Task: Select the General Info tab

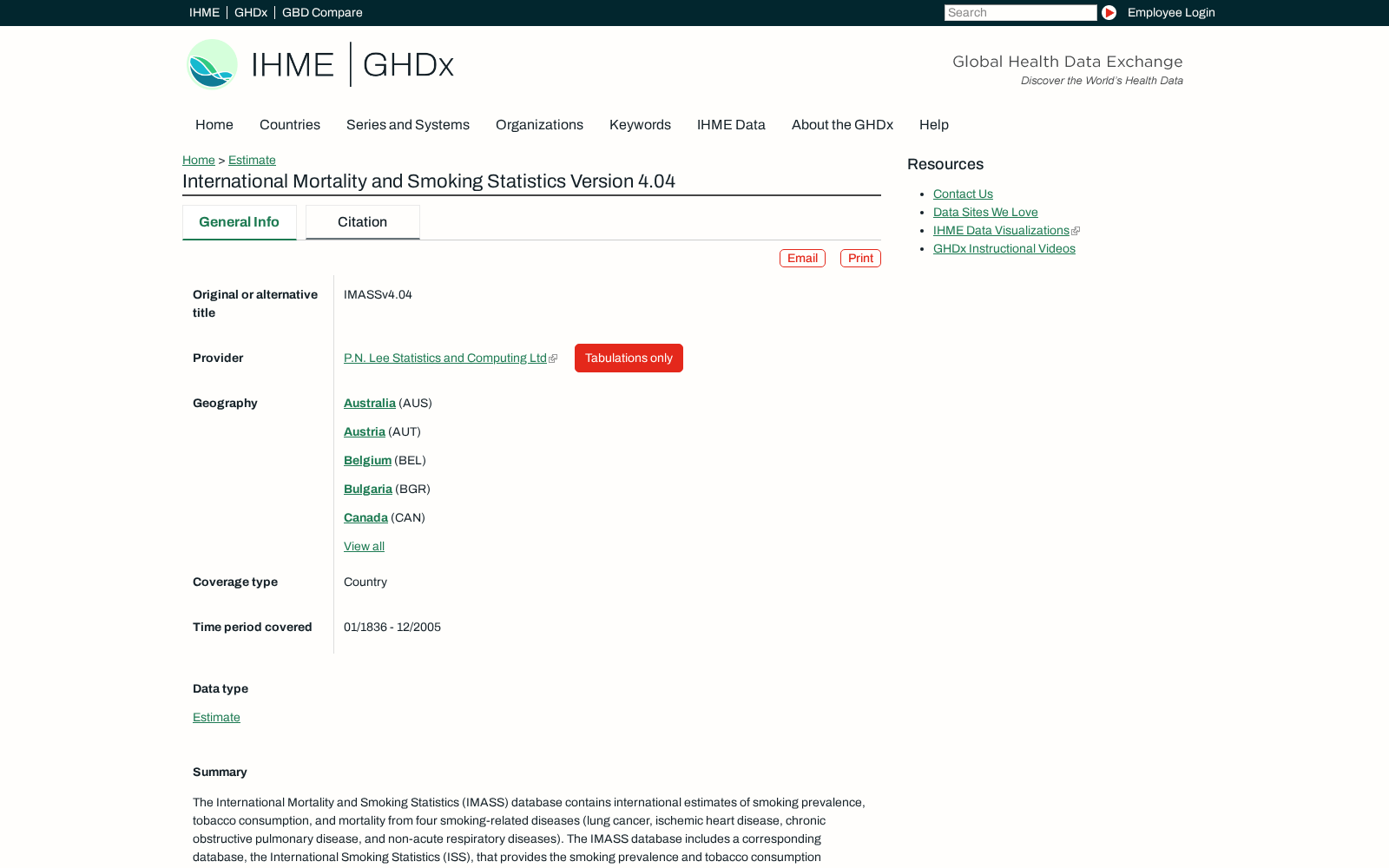Action: pyautogui.click(x=240, y=222)
